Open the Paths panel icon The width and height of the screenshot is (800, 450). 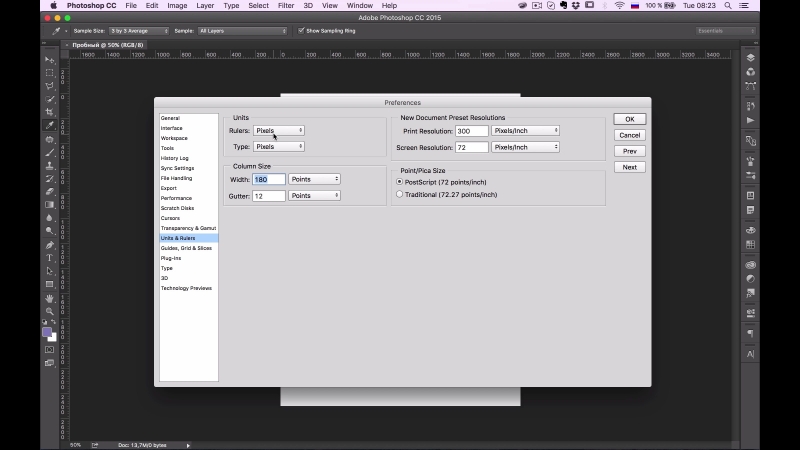click(751, 86)
